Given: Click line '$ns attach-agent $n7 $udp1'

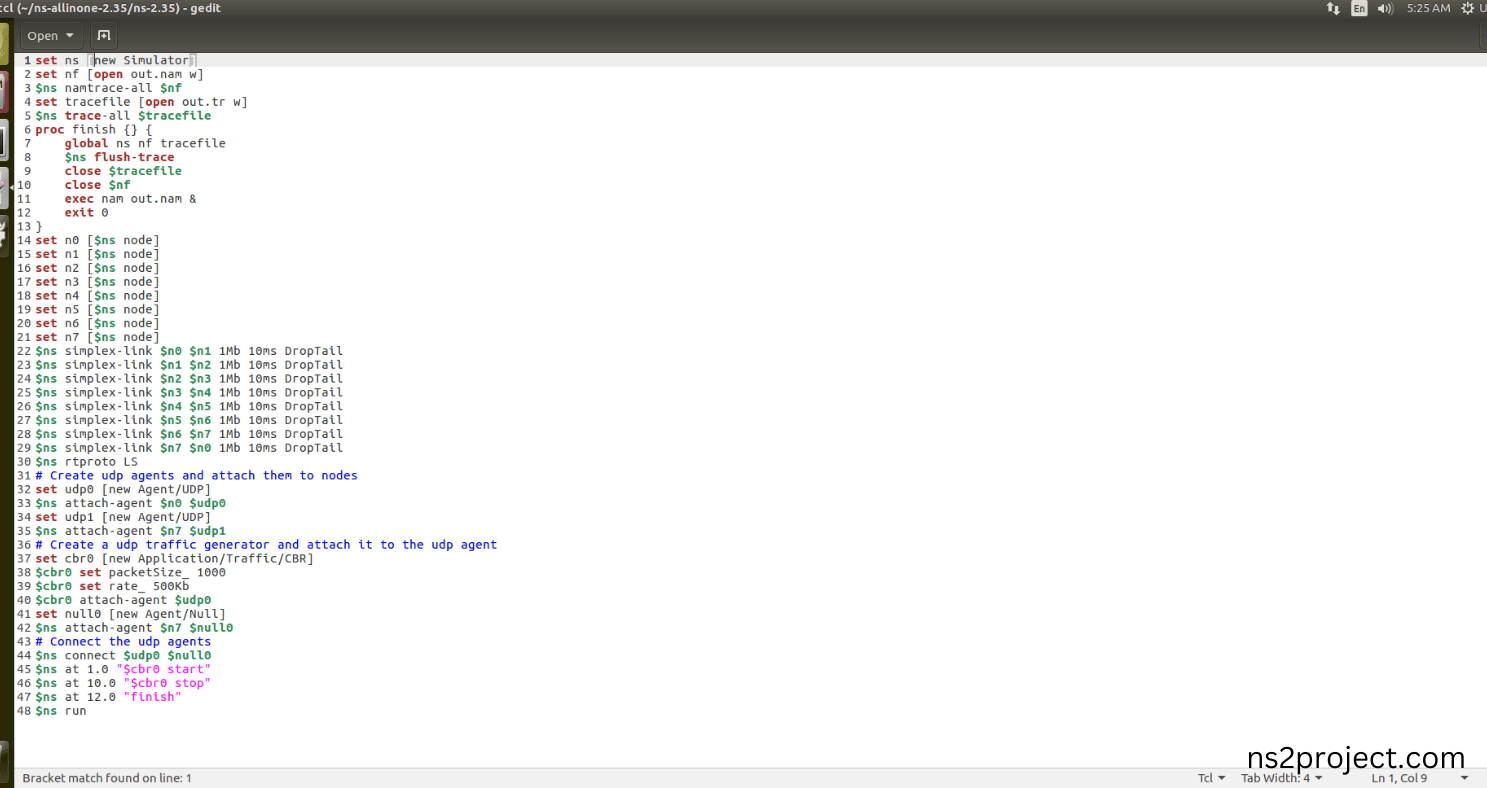Looking at the screenshot, I should click(x=130, y=531).
